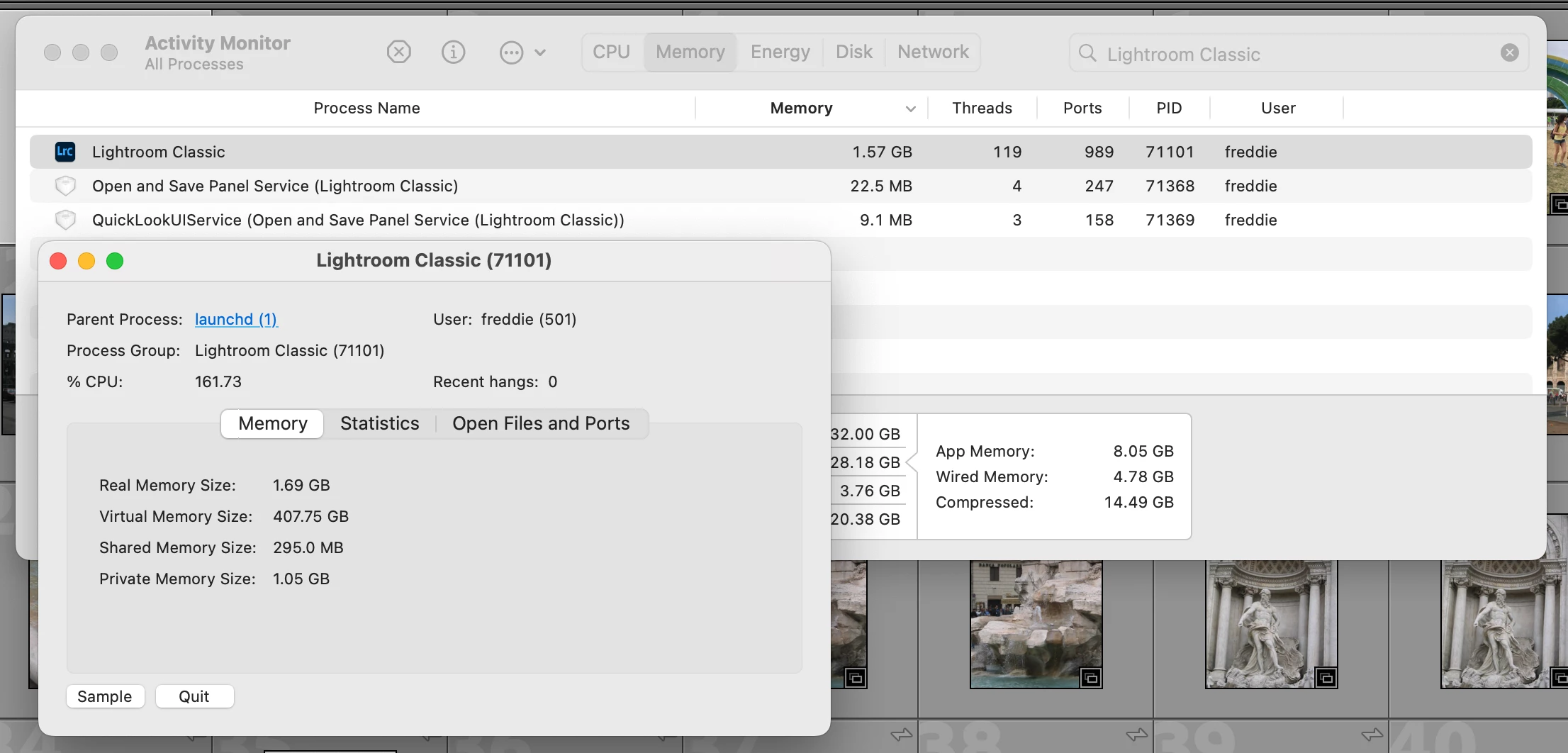Click the Virtual Memory Size value 407.75 GB
Image resolution: width=1568 pixels, height=753 pixels.
[310, 516]
